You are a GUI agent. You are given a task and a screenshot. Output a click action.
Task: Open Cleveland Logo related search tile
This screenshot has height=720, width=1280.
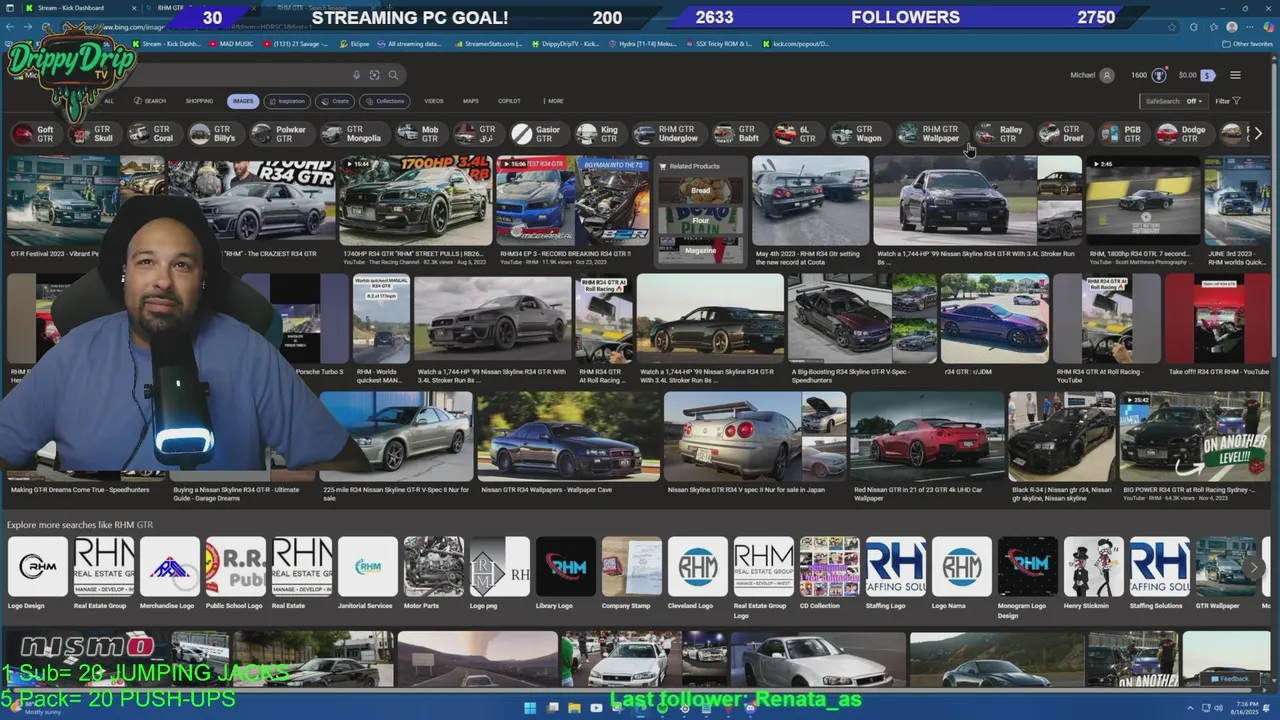coord(698,567)
